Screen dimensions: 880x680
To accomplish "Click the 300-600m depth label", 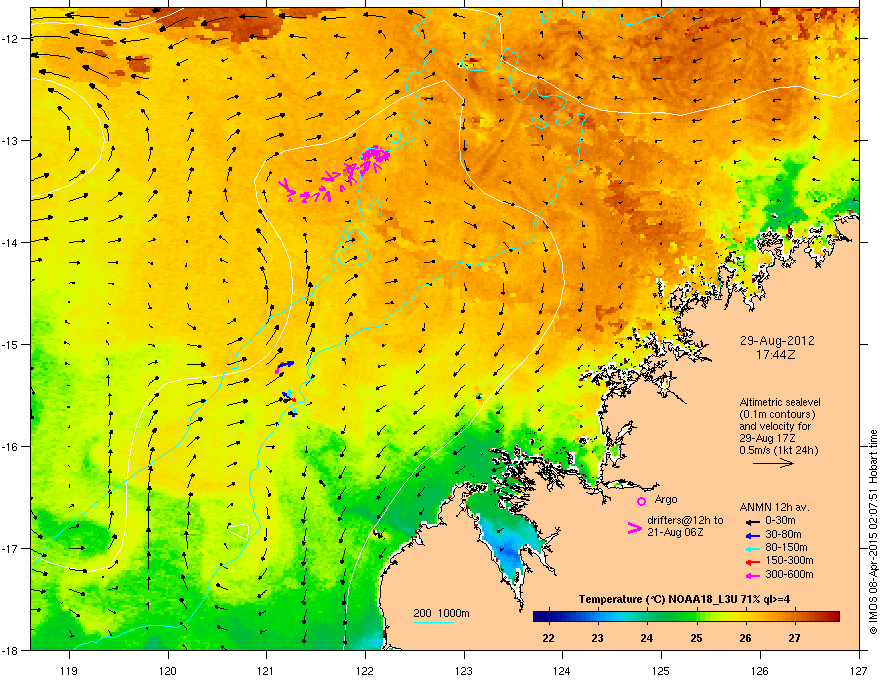I will [789, 575].
